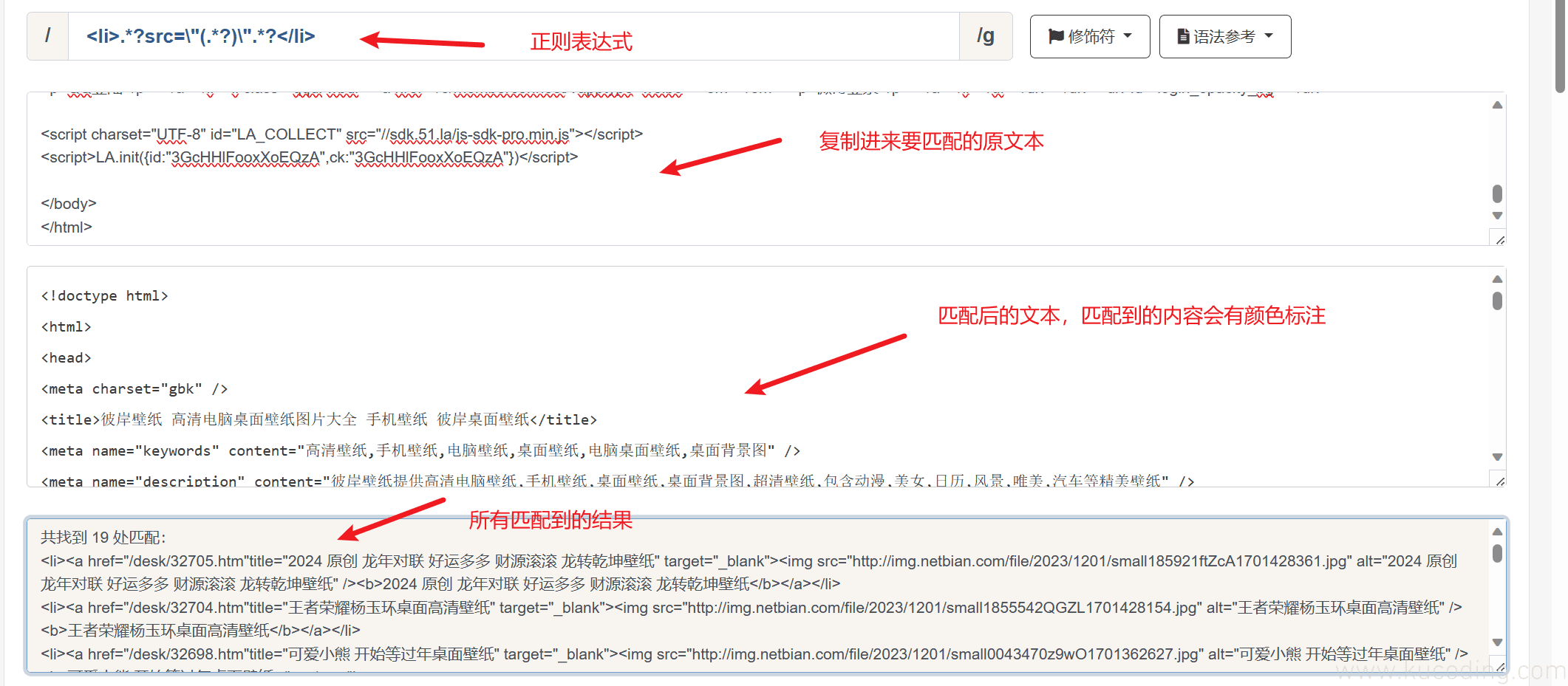Image resolution: width=1568 pixels, height=686 pixels.
Task: Click scroll-up arrow of source text area
Action: (1497, 105)
